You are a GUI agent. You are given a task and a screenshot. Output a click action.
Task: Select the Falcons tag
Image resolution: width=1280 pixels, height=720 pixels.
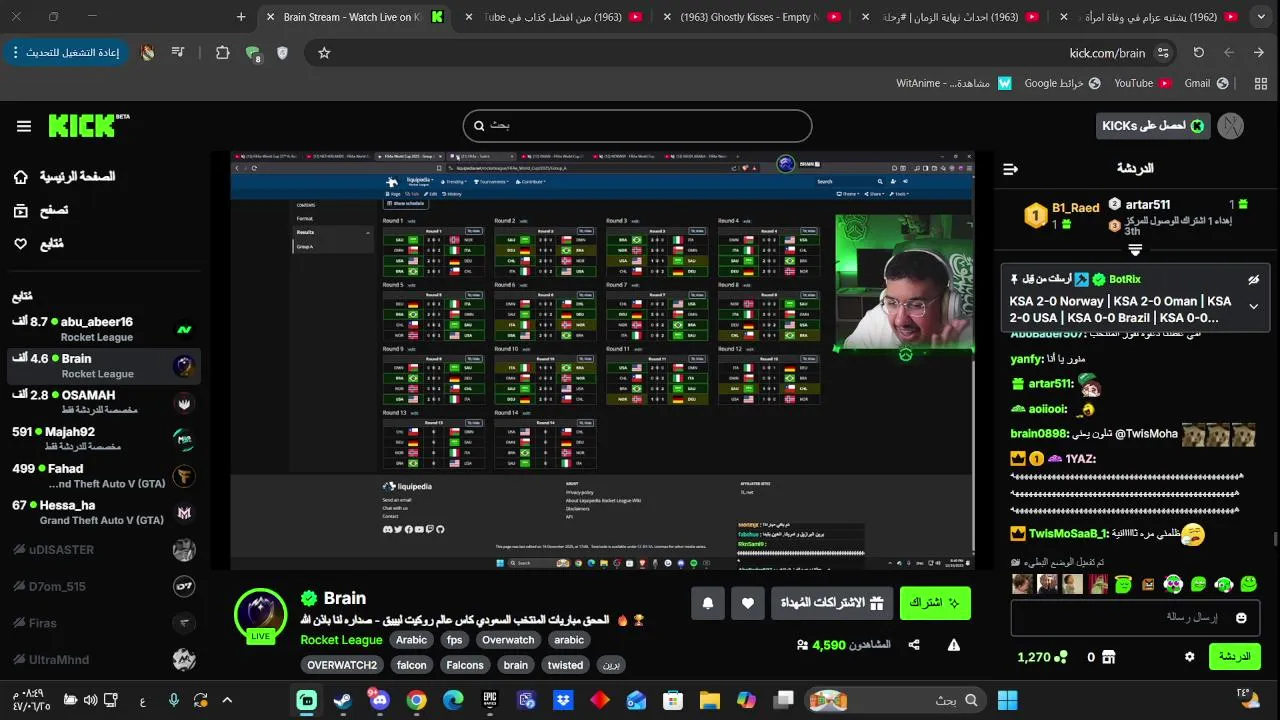[x=465, y=665]
